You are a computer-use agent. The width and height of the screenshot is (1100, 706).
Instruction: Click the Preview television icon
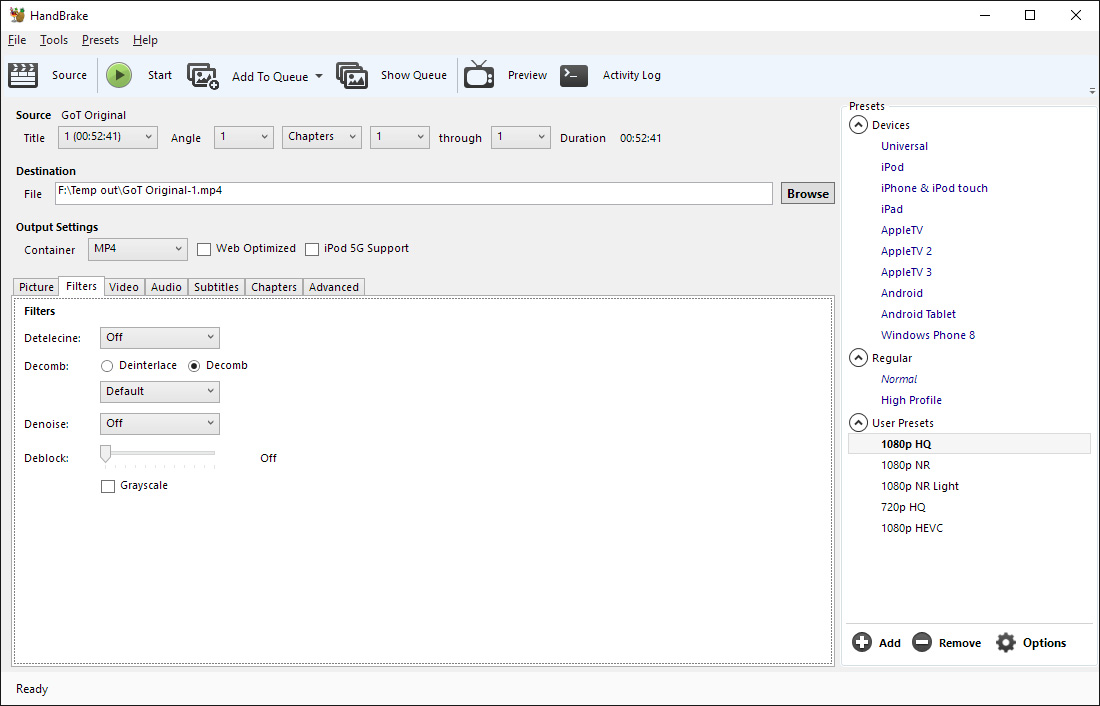tap(479, 74)
